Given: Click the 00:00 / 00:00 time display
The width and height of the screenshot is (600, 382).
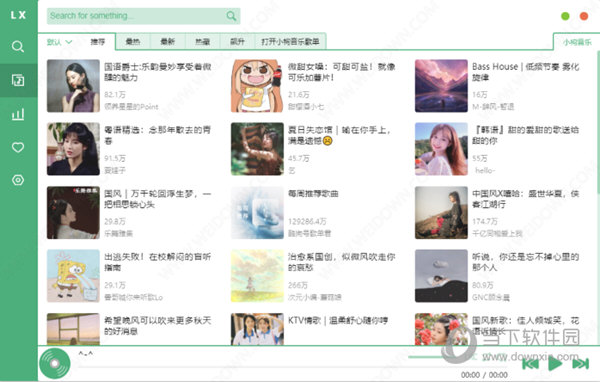Looking at the screenshot, I should tap(484, 375).
